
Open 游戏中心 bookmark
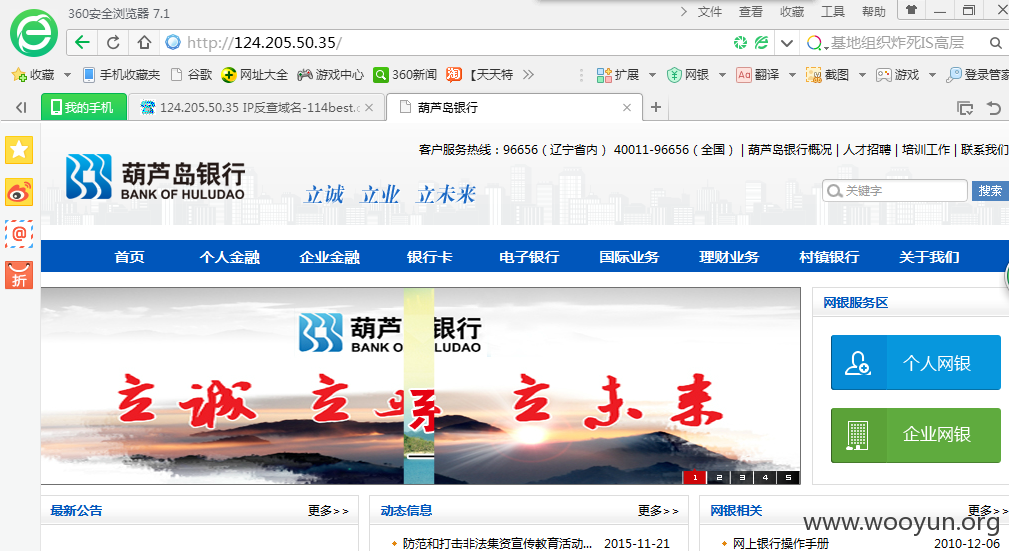tap(330, 75)
